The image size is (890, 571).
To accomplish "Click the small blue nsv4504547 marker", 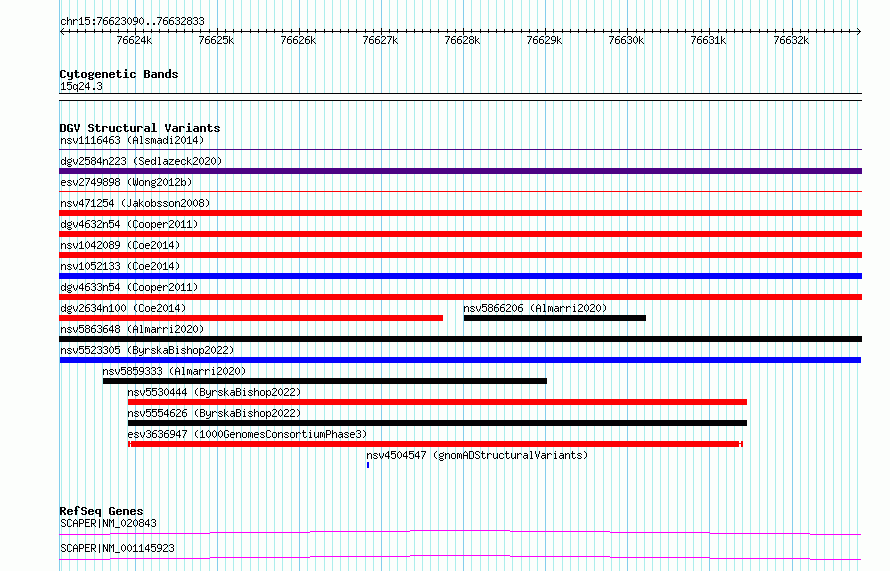I will coord(368,465).
